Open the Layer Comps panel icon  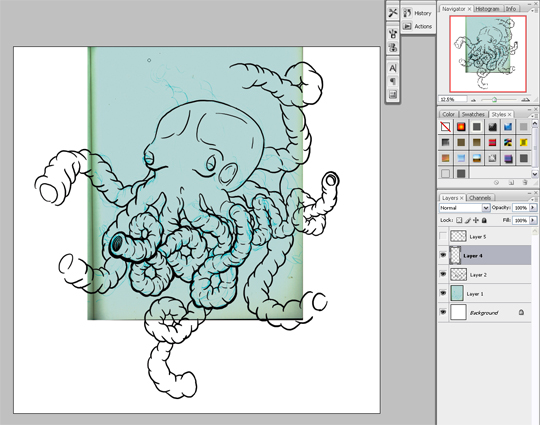393,94
